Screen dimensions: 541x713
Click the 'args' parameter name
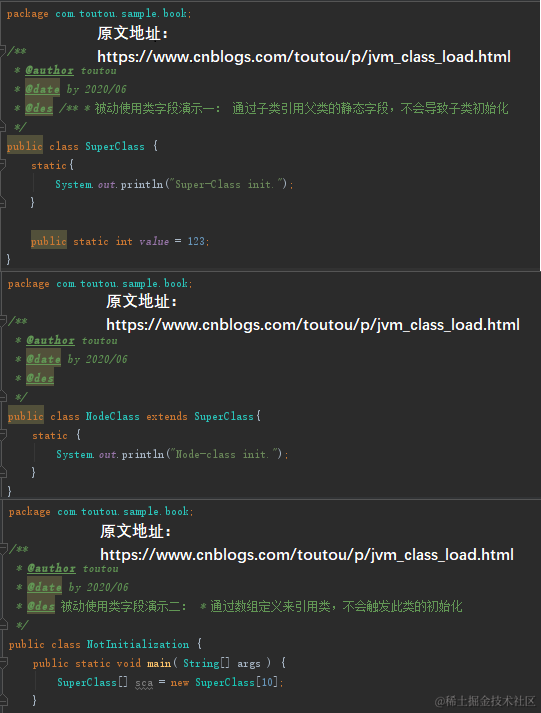[249, 663]
